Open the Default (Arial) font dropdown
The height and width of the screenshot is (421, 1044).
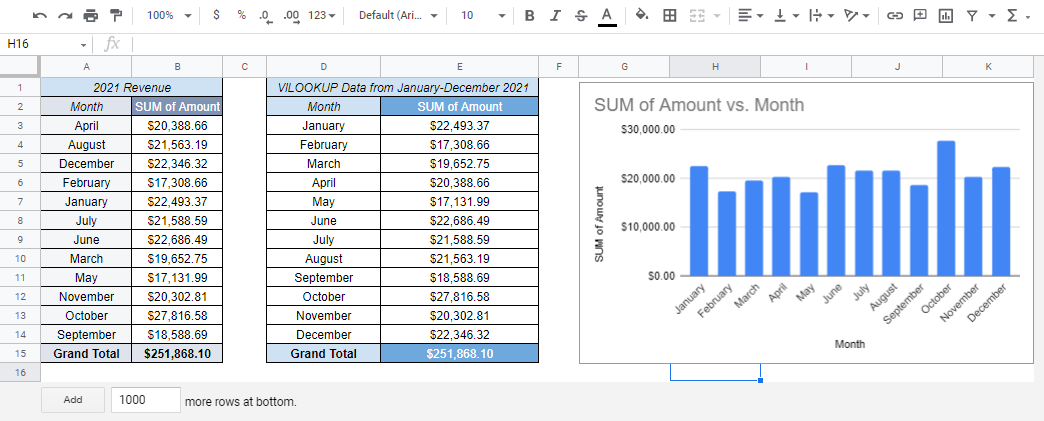(x=396, y=16)
